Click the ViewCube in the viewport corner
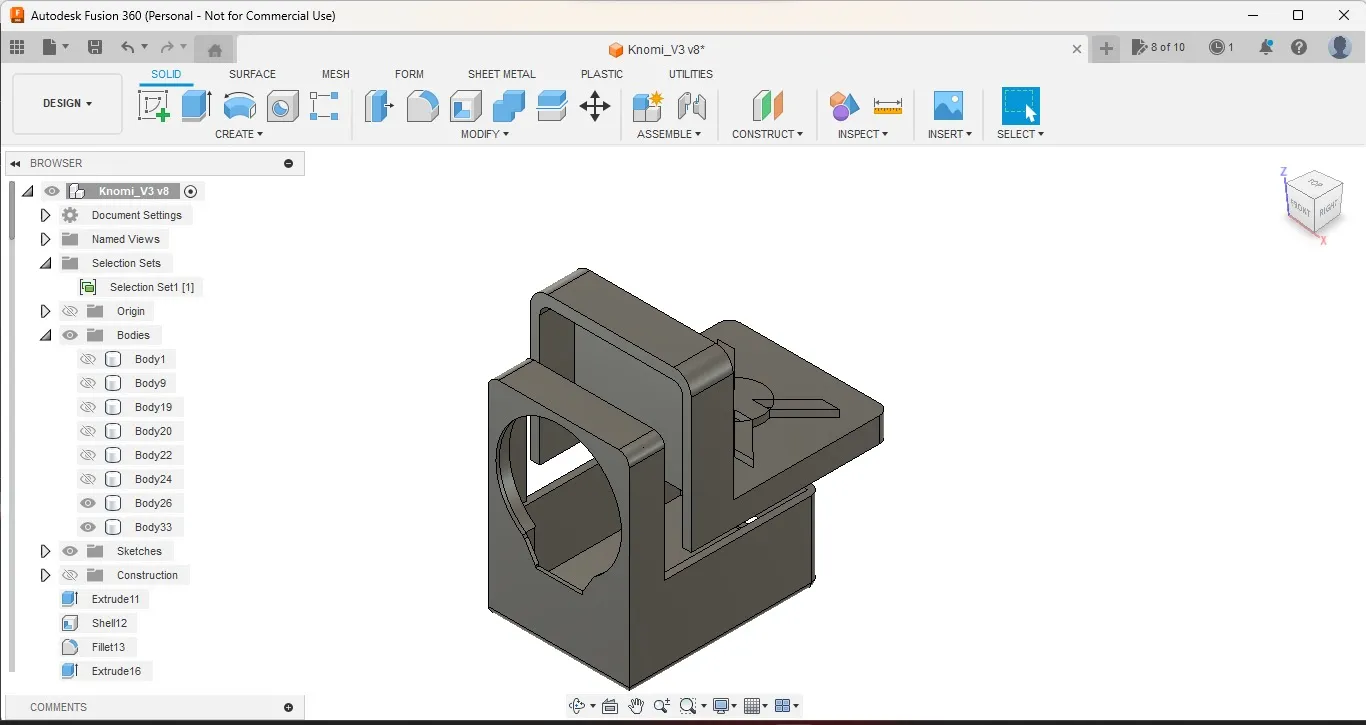The height and width of the screenshot is (725, 1366). [x=1313, y=201]
